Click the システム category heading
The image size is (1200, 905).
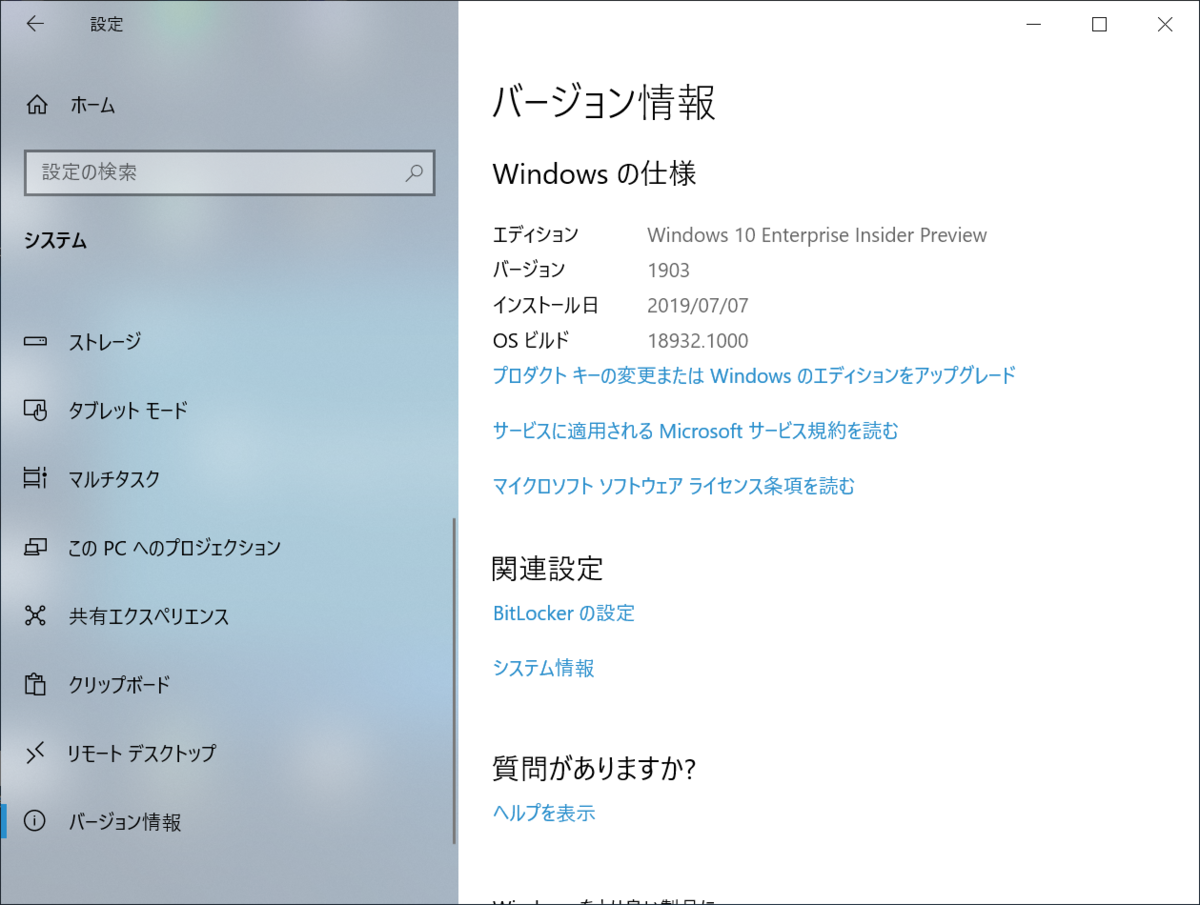(56, 241)
